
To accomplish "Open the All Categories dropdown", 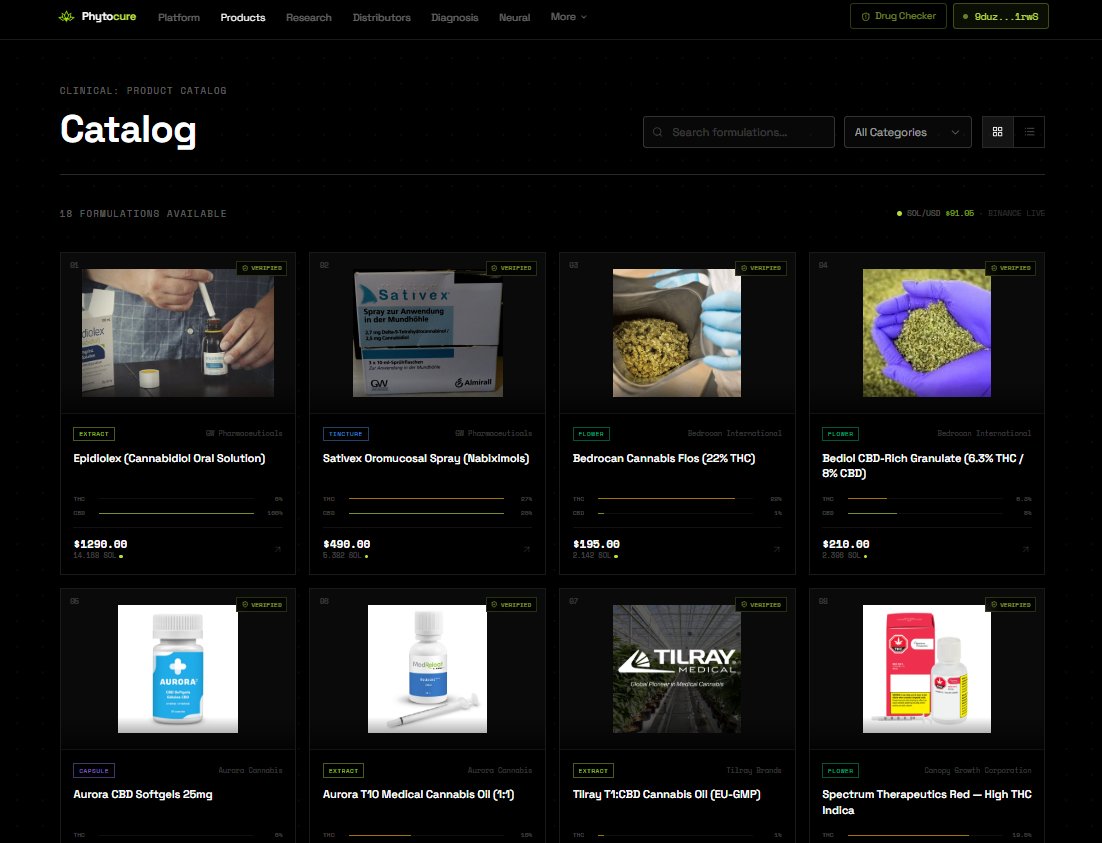I will [907, 132].
